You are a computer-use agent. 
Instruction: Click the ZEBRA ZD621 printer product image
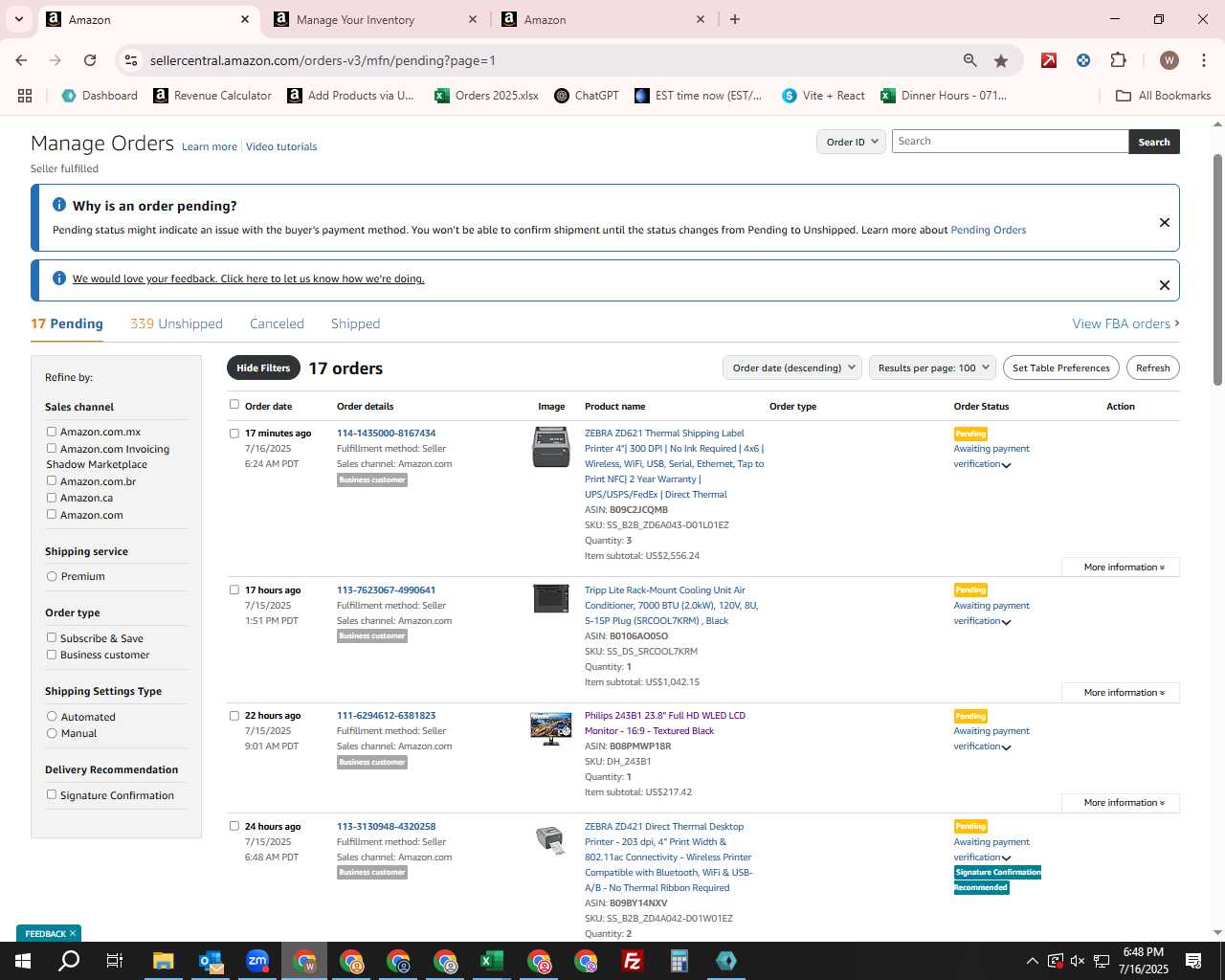coord(551,447)
